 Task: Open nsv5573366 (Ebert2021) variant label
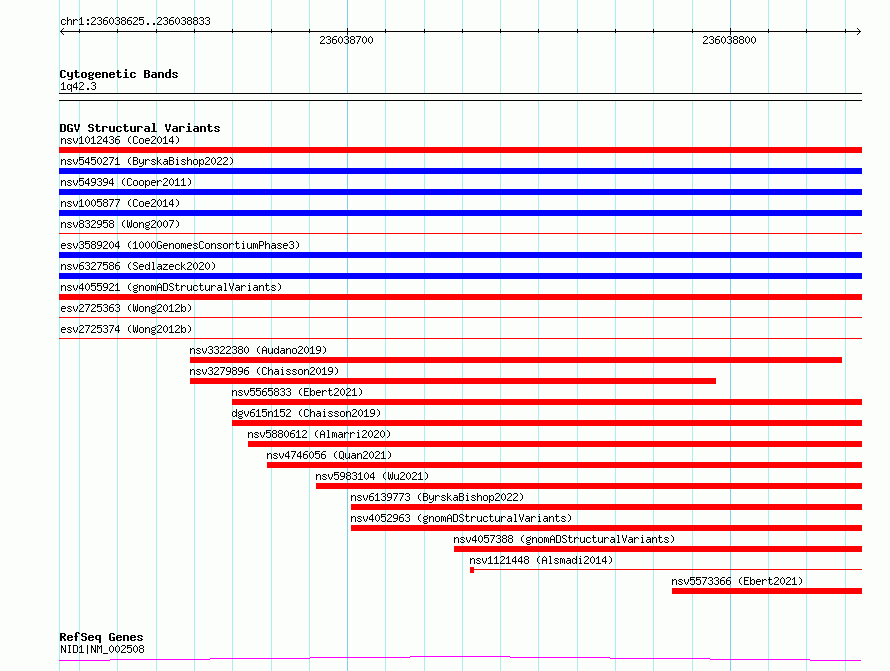737,581
